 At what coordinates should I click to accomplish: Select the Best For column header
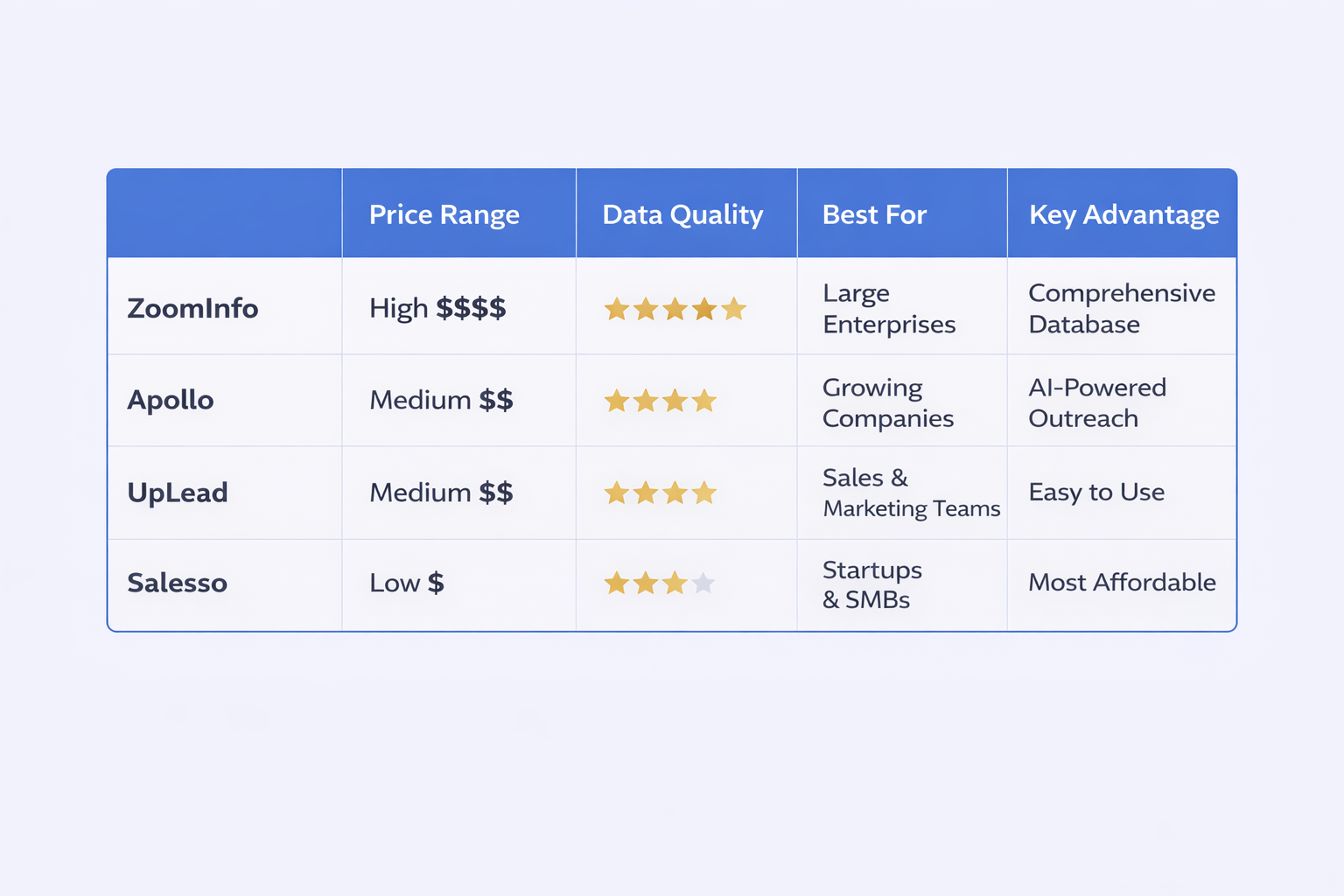click(874, 215)
